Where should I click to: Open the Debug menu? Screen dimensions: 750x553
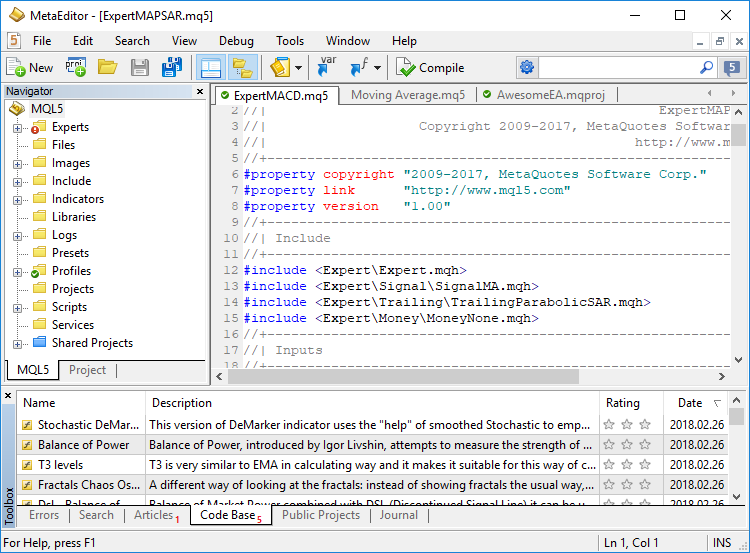236,41
